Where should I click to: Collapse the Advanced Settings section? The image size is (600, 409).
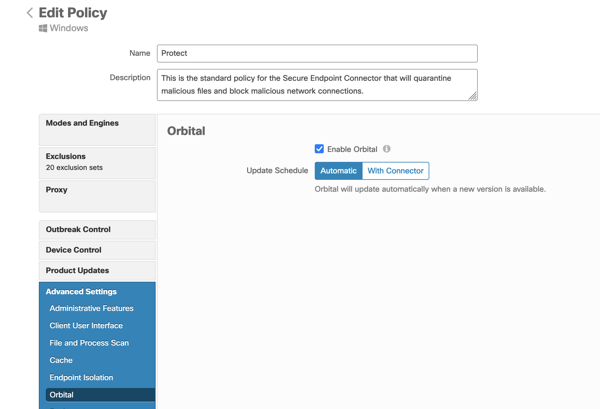(x=97, y=292)
